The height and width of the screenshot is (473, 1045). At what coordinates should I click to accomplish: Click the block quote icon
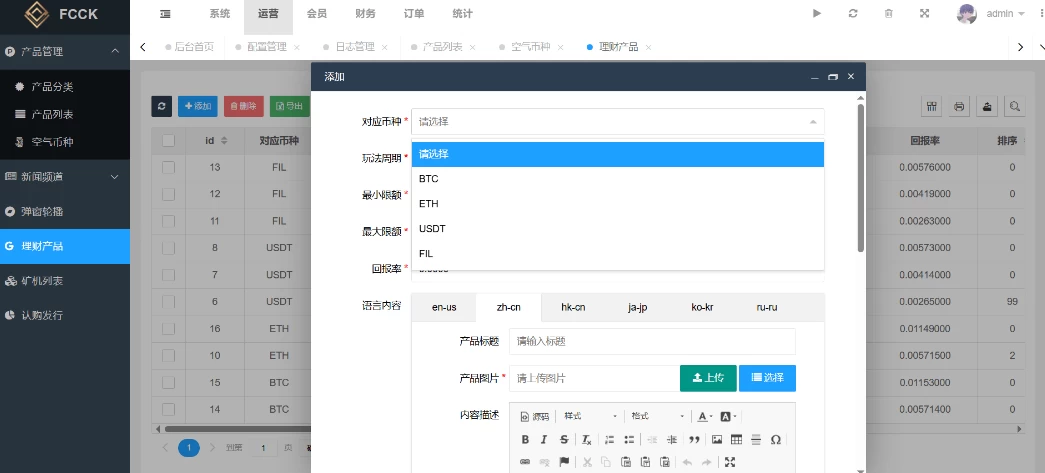click(694, 440)
